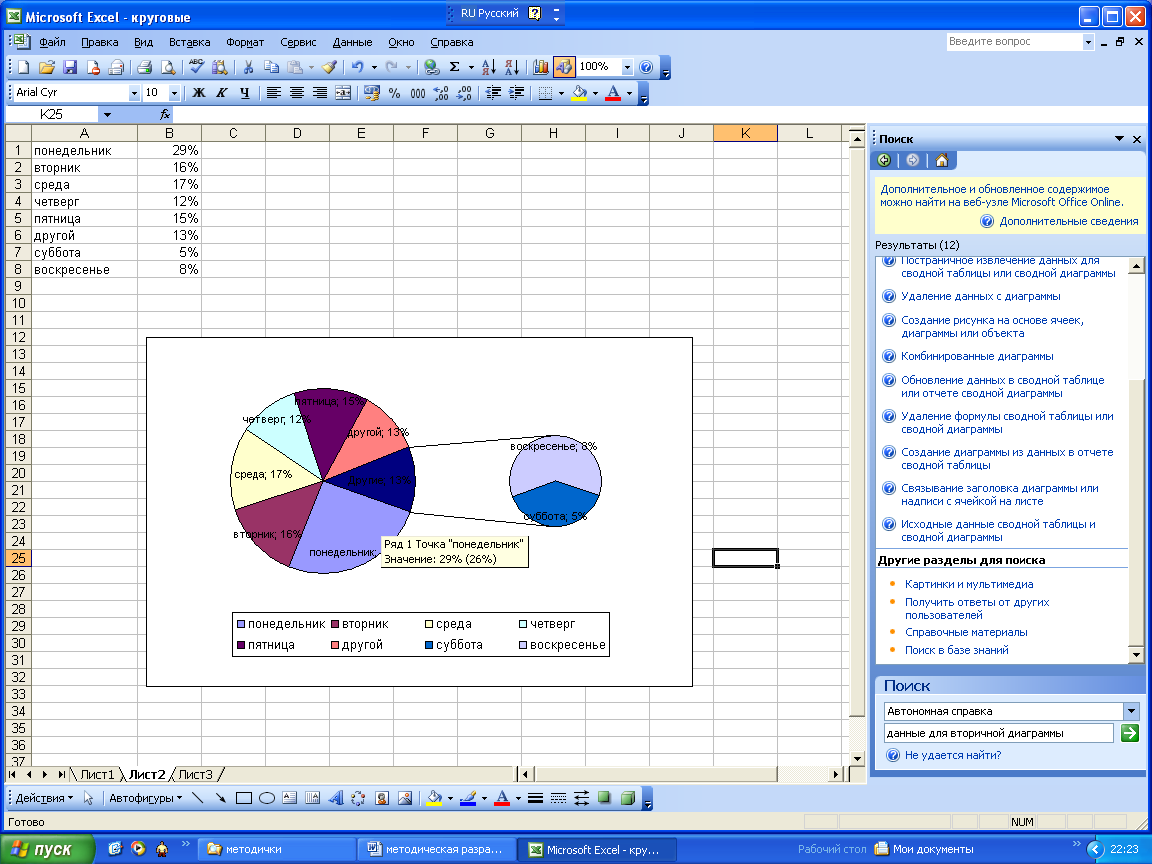Click the red font color button in Formatting toolbar
Image resolution: width=1152 pixels, height=864 pixels.
pyautogui.click(x=613, y=93)
